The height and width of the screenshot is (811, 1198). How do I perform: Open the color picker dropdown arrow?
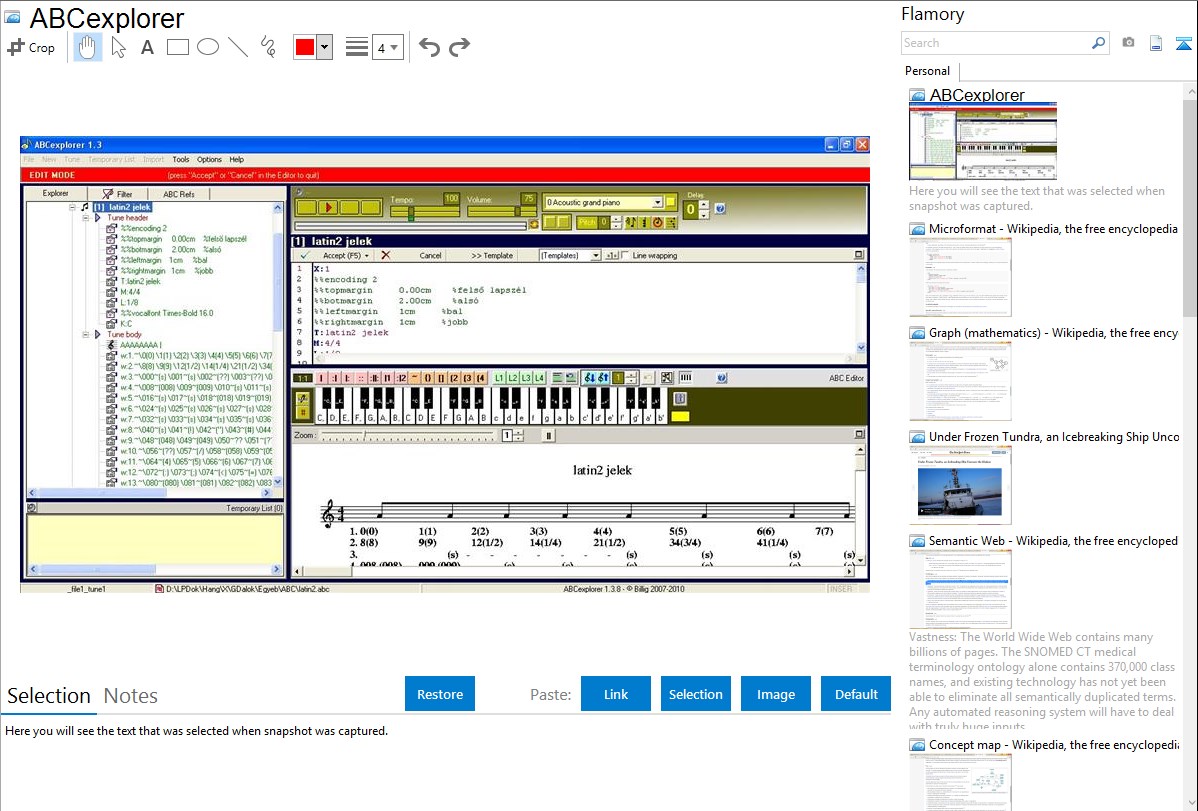coord(324,47)
